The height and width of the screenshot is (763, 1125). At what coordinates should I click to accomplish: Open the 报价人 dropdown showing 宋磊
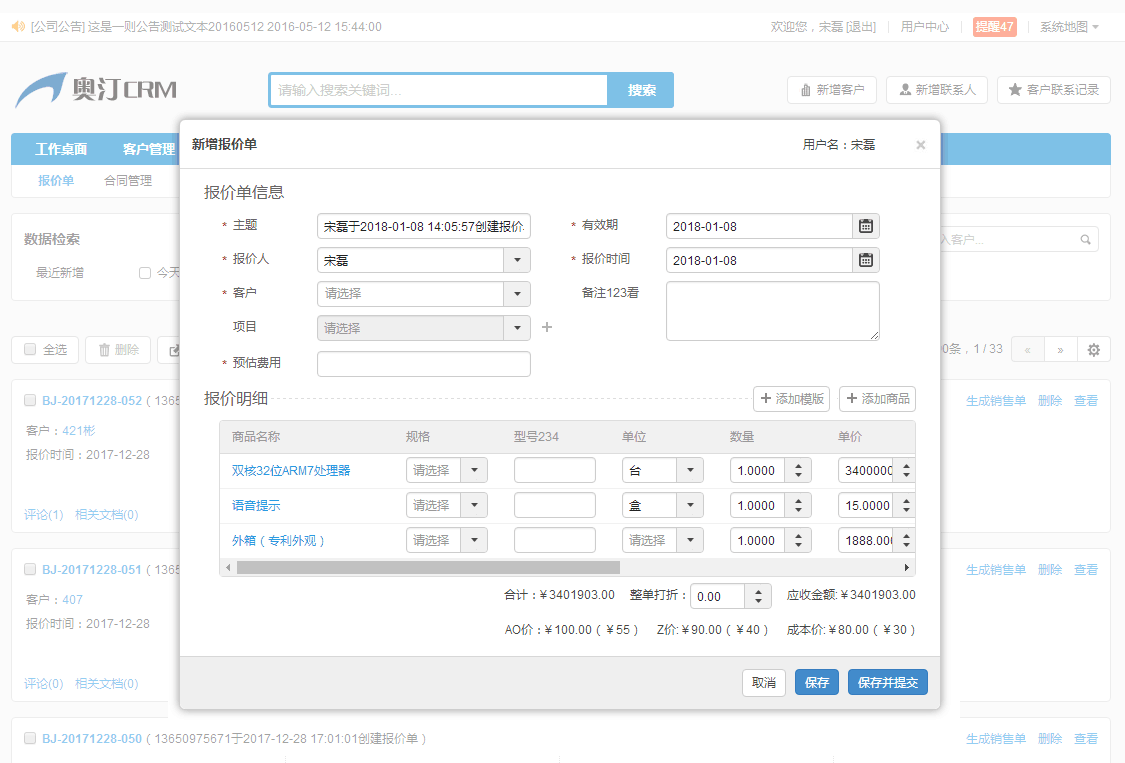point(516,260)
